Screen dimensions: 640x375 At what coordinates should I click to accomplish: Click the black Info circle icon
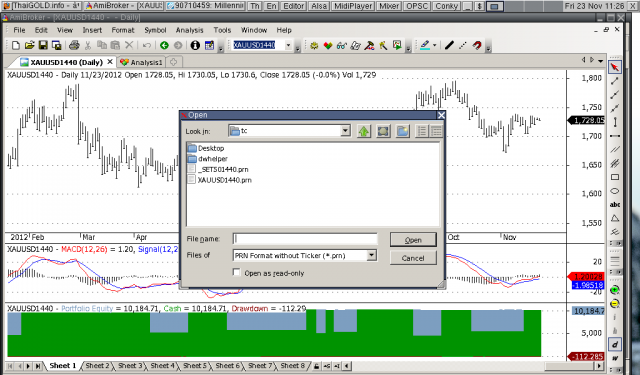tap(195, 45)
